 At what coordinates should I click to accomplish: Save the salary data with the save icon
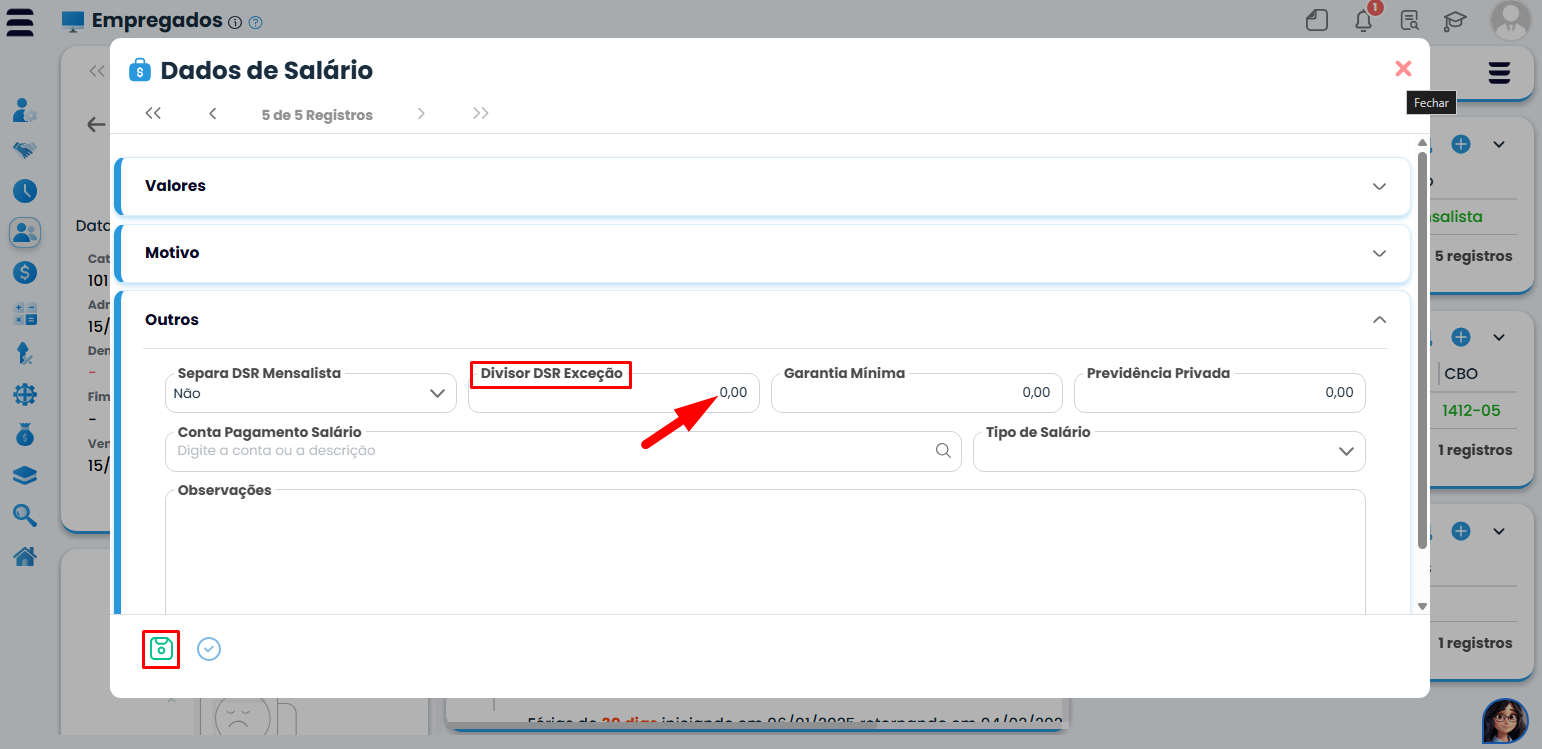click(160, 649)
